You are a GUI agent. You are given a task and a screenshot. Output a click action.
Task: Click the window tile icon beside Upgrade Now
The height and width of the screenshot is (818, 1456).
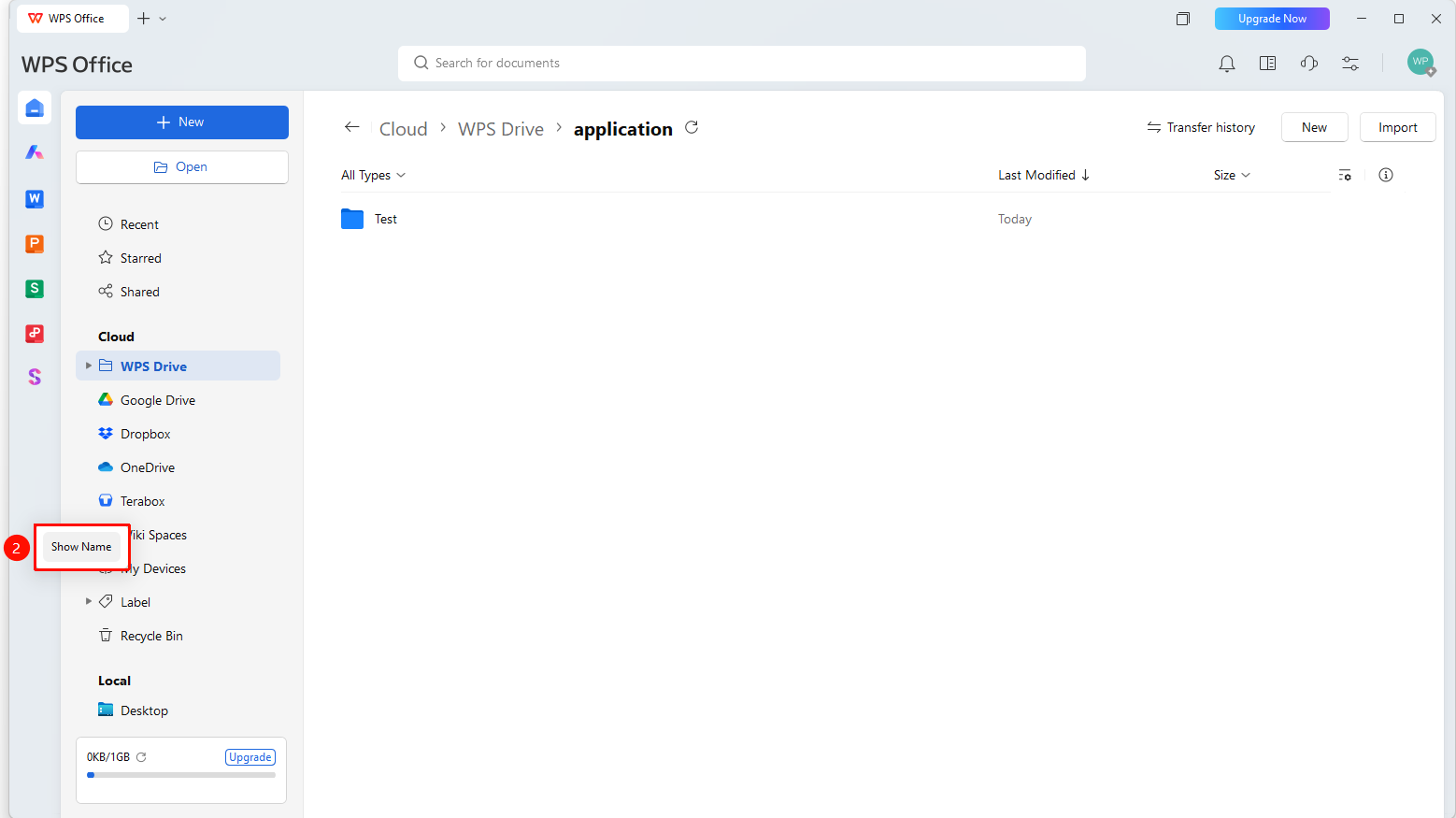(1183, 19)
